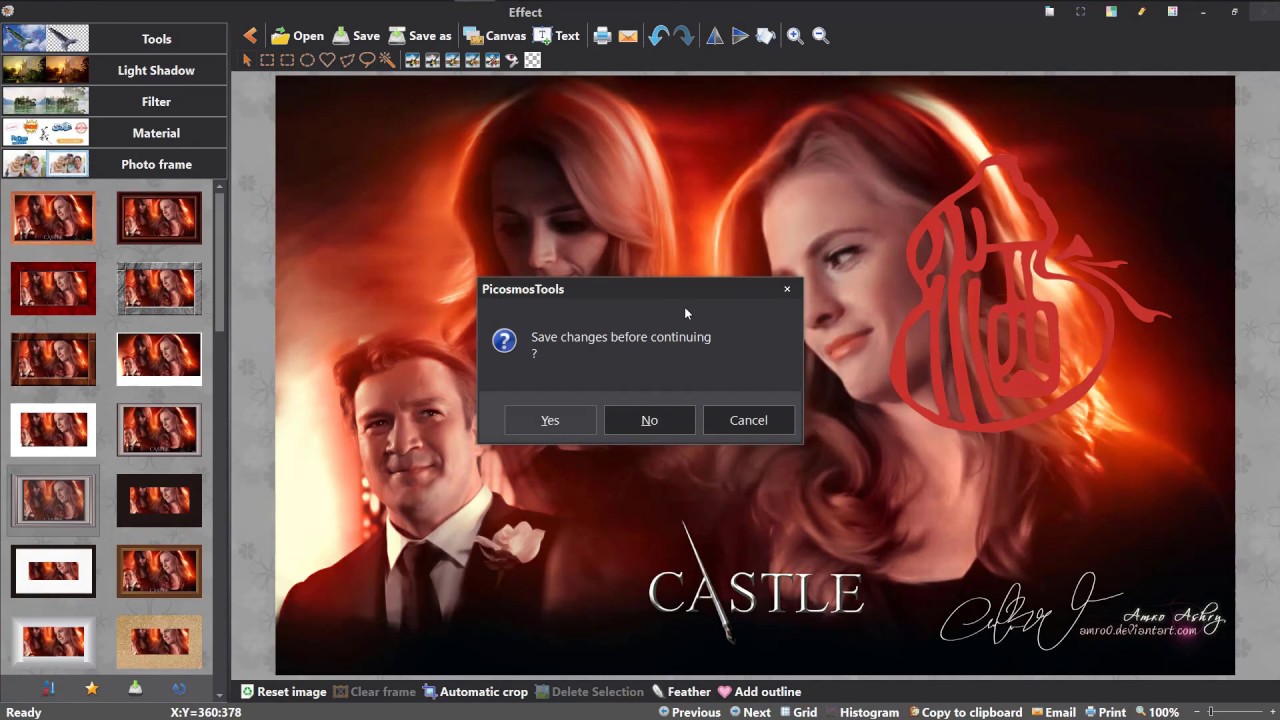Select the first orange photo frame thumbnail
Screen dimensions: 1280x720
(53, 218)
